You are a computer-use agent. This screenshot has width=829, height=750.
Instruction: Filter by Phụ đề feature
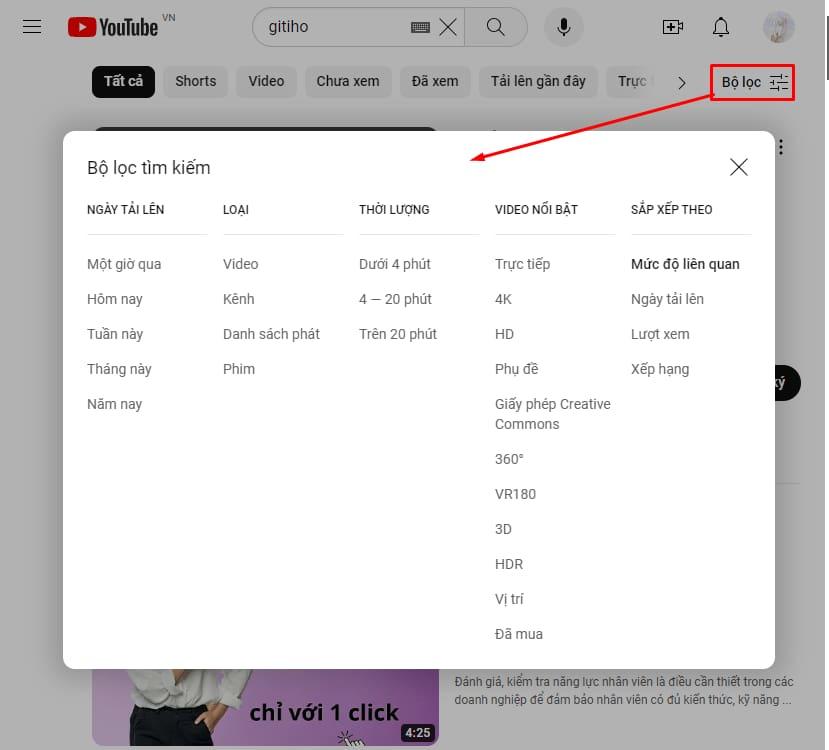pos(517,369)
